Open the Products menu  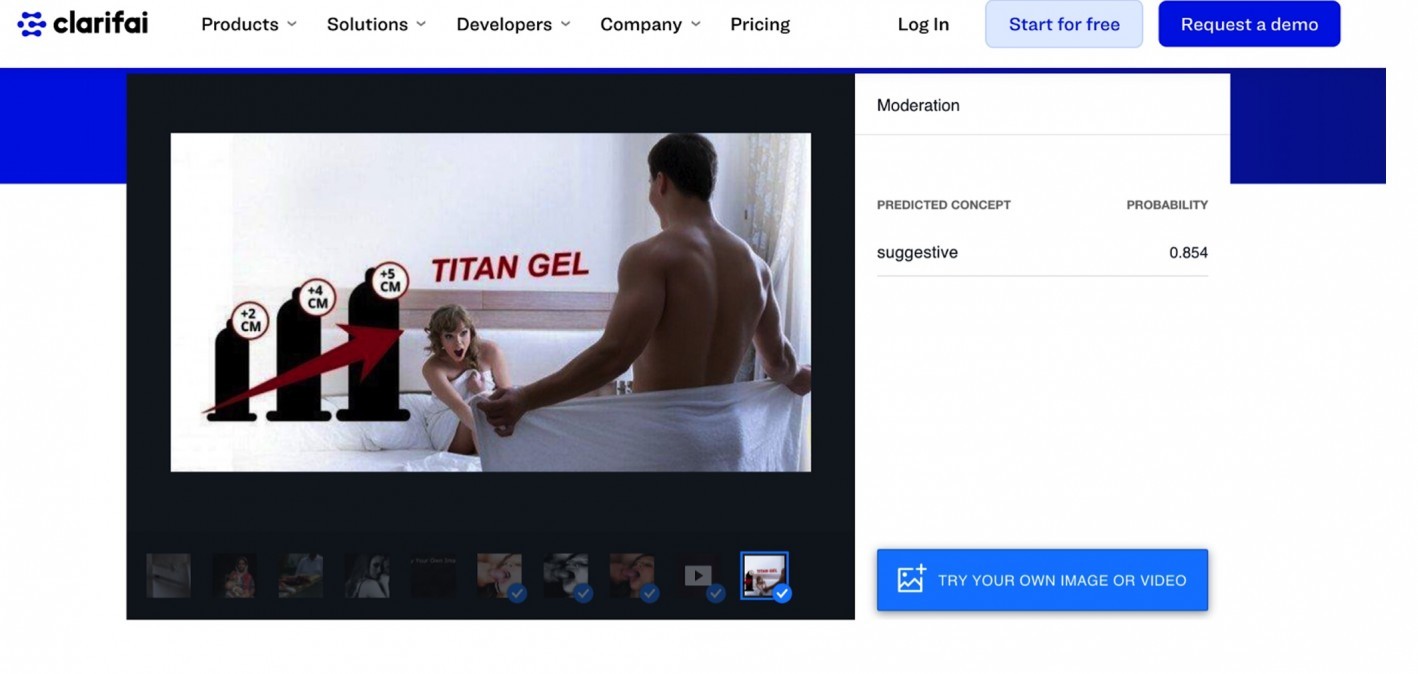pos(249,24)
